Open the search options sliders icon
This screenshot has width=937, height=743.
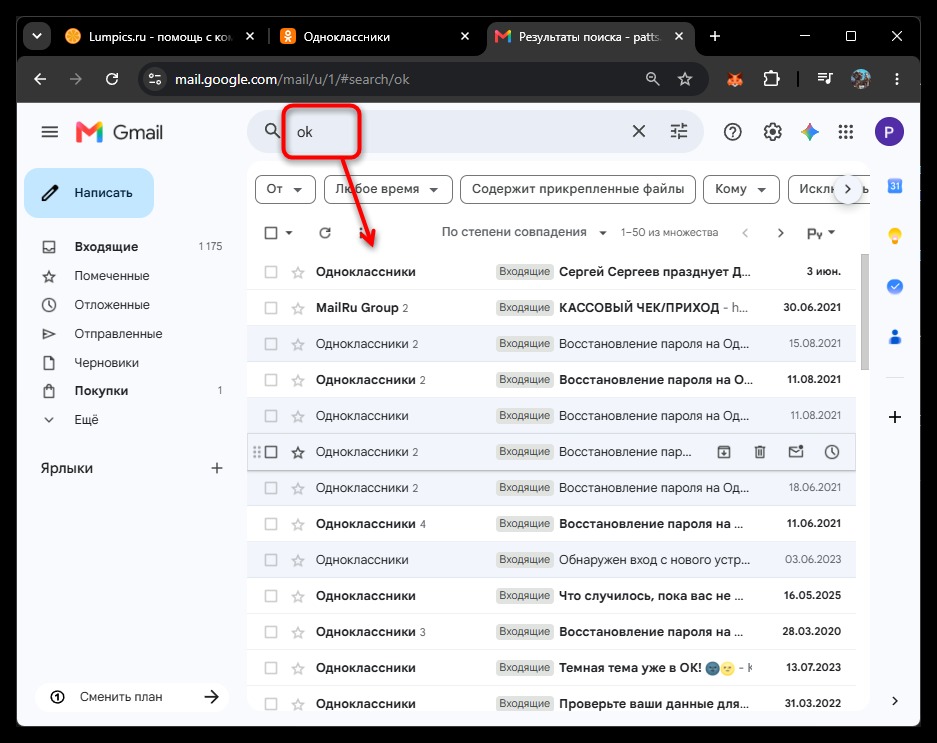click(x=679, y=131)
